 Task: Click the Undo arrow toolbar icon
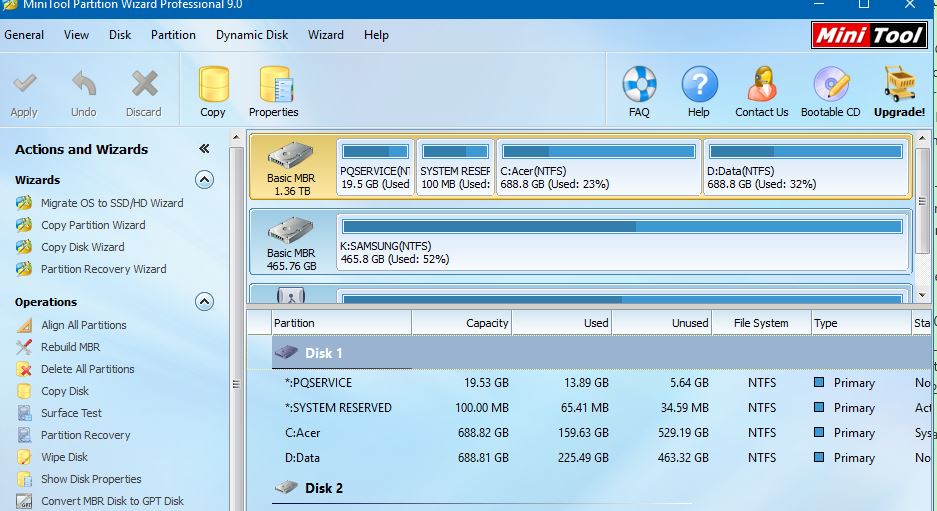(84, 84)
